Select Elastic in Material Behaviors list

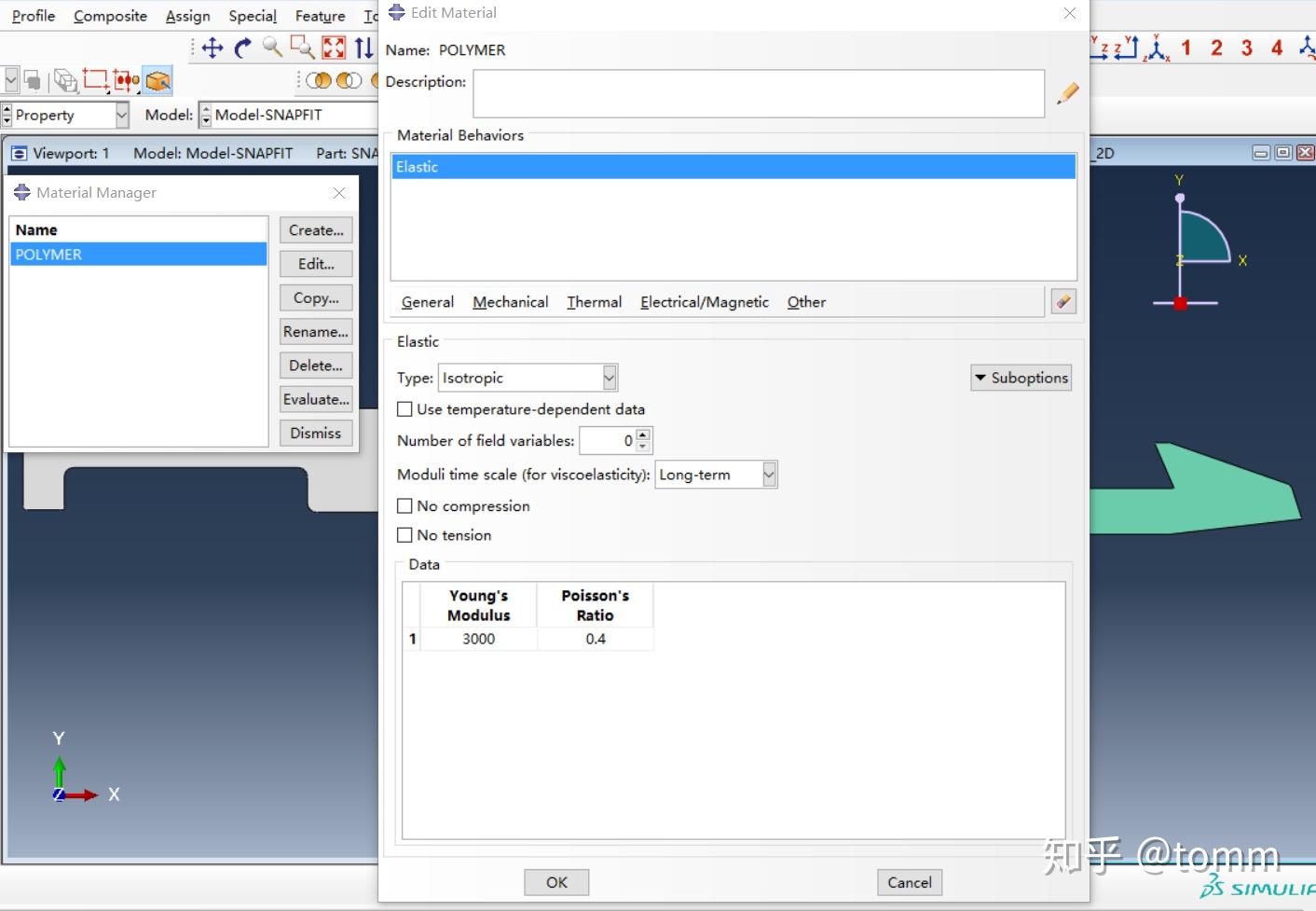coord(733,167)
